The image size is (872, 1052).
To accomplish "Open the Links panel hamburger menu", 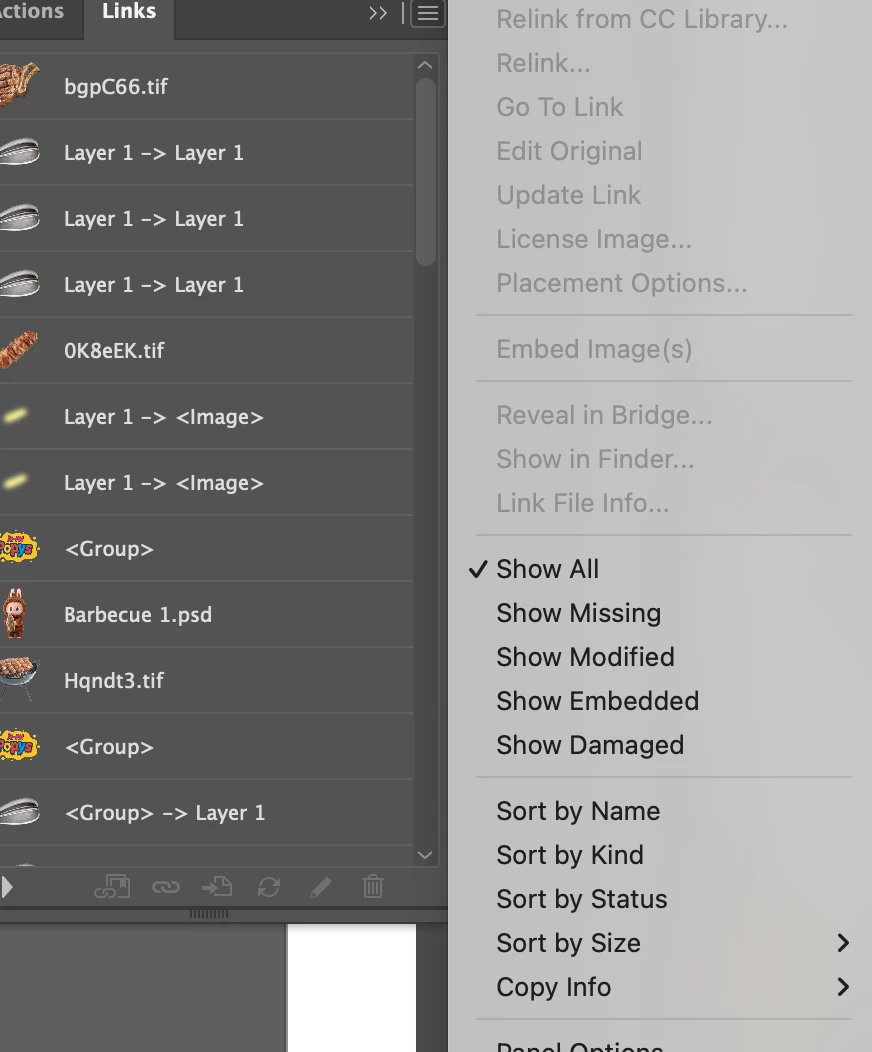I will 428,13.
